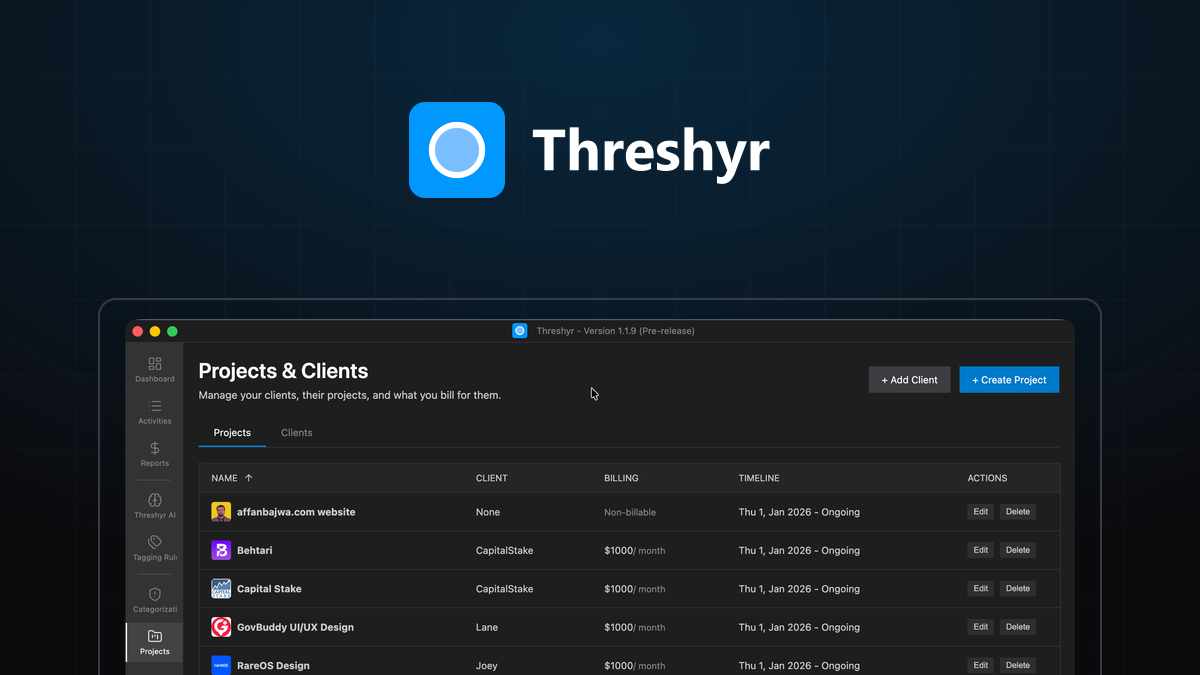
Task: Select the affanbajwa.com website project name
Action: click(x=296, y=512)
